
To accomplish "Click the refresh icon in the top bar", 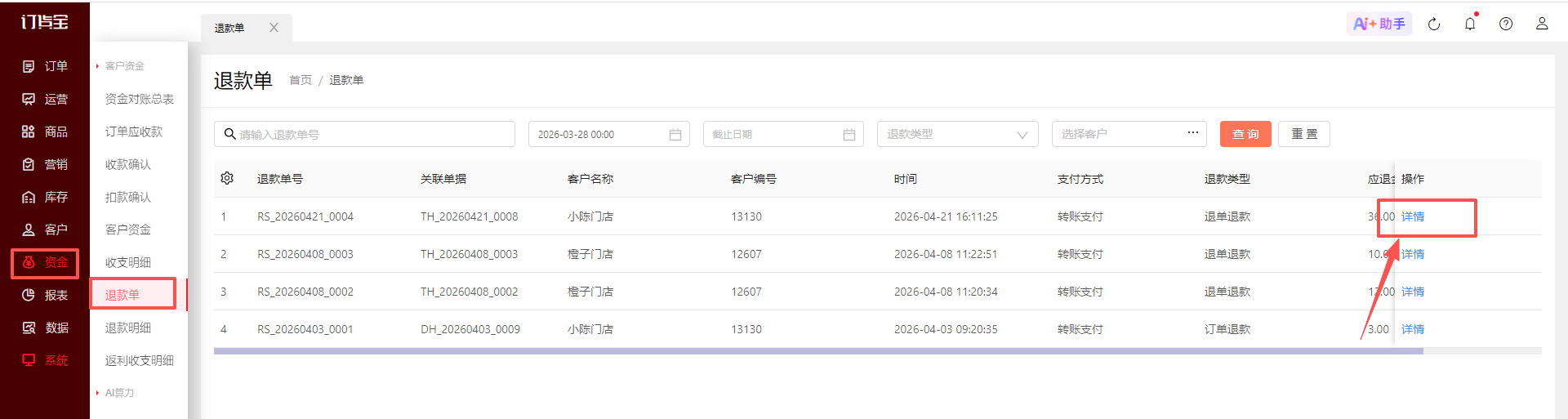I will coord(1434,24).
